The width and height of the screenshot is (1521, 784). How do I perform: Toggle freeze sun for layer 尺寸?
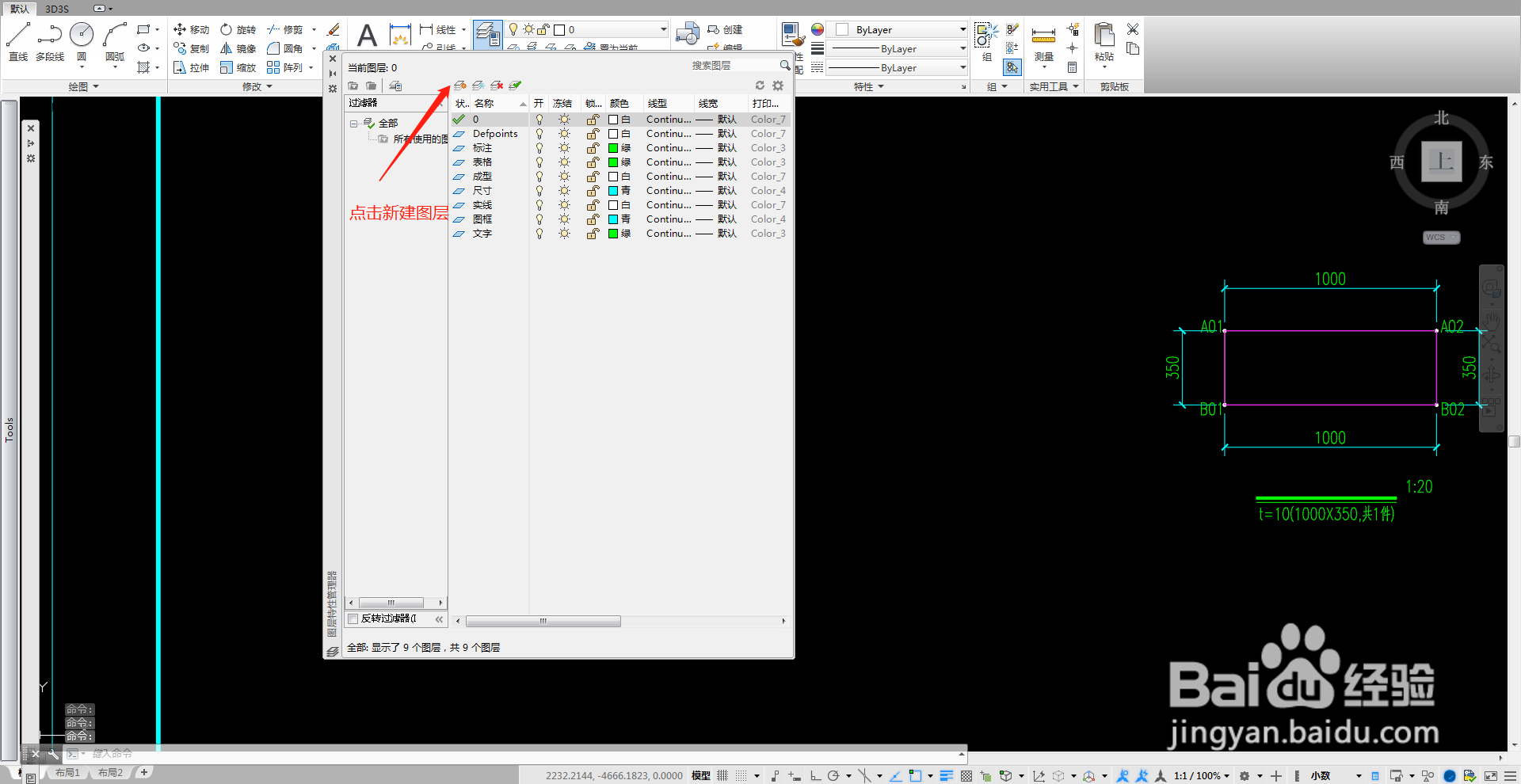coord(564,191)
